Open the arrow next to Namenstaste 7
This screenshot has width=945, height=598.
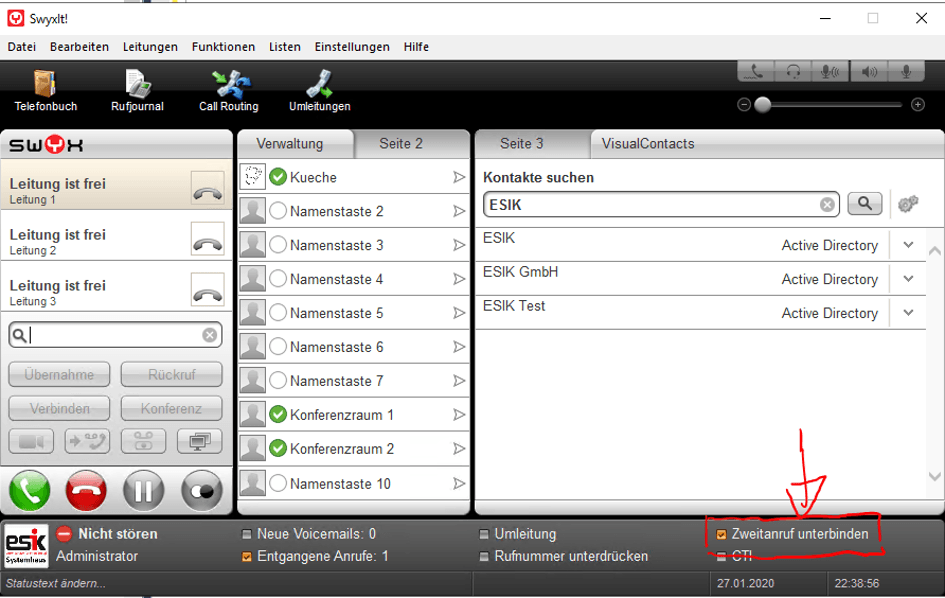(459, 381)
